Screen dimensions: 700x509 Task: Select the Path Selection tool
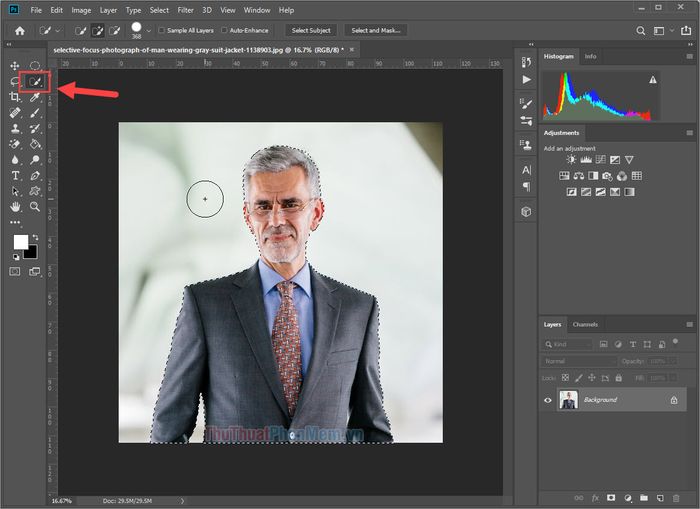(x=15, y=191)
